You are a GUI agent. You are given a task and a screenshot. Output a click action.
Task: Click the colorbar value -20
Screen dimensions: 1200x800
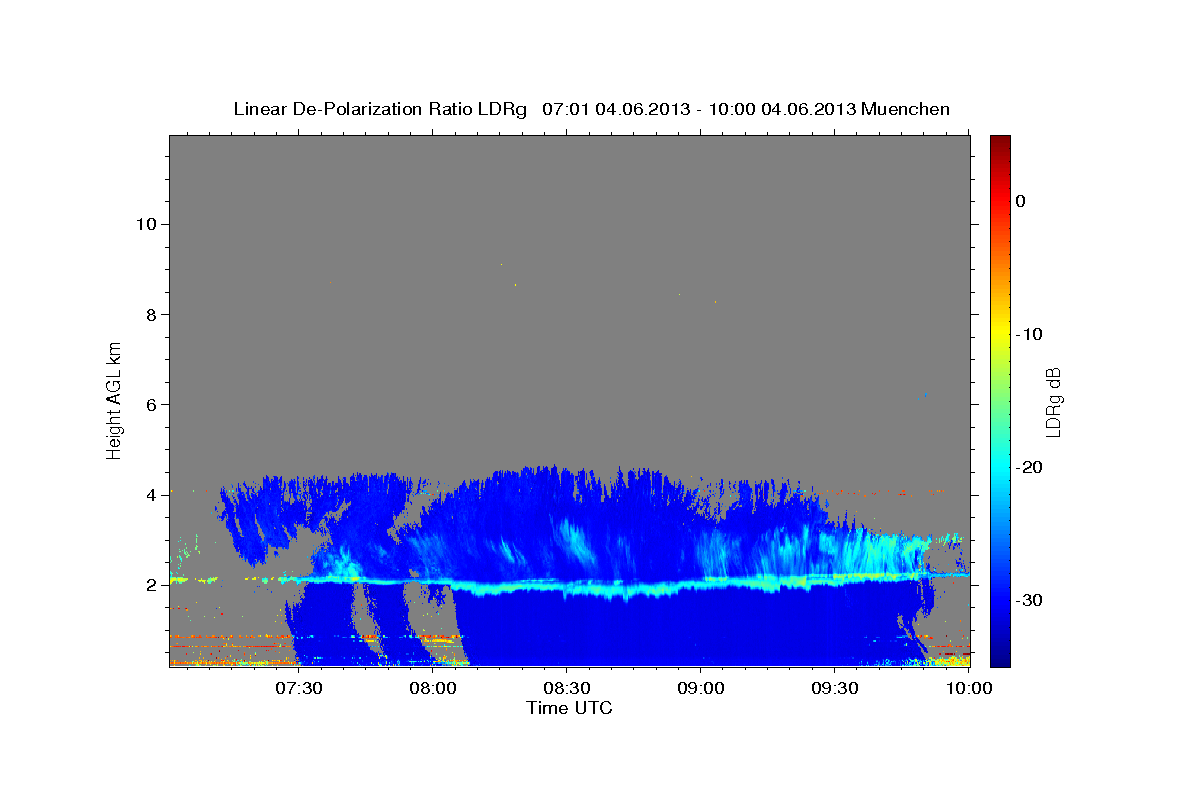click(1029, 467)
